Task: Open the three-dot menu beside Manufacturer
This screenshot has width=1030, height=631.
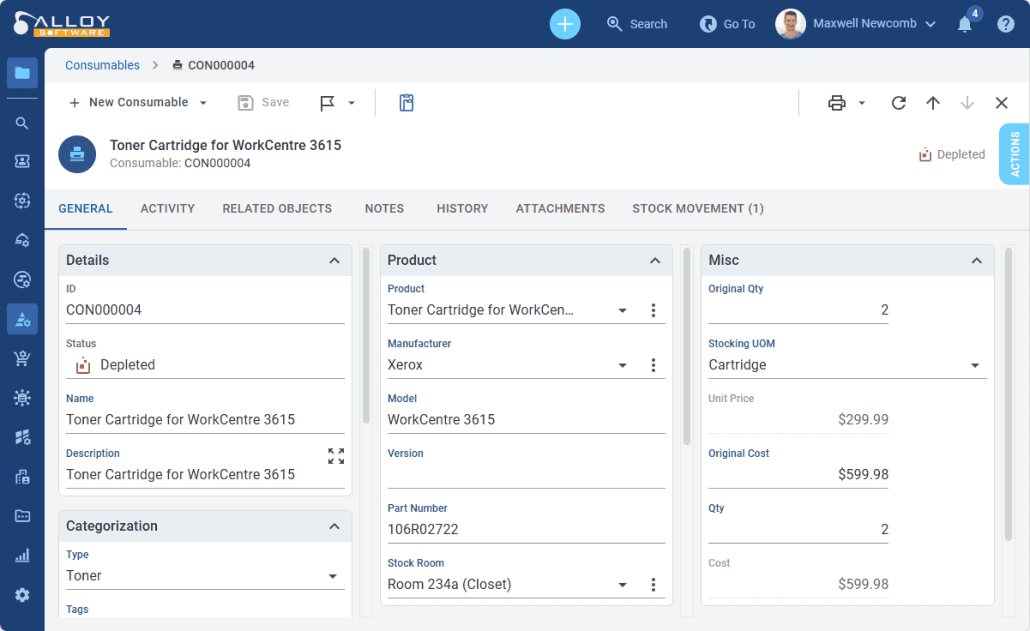Action: coord(653,364)
